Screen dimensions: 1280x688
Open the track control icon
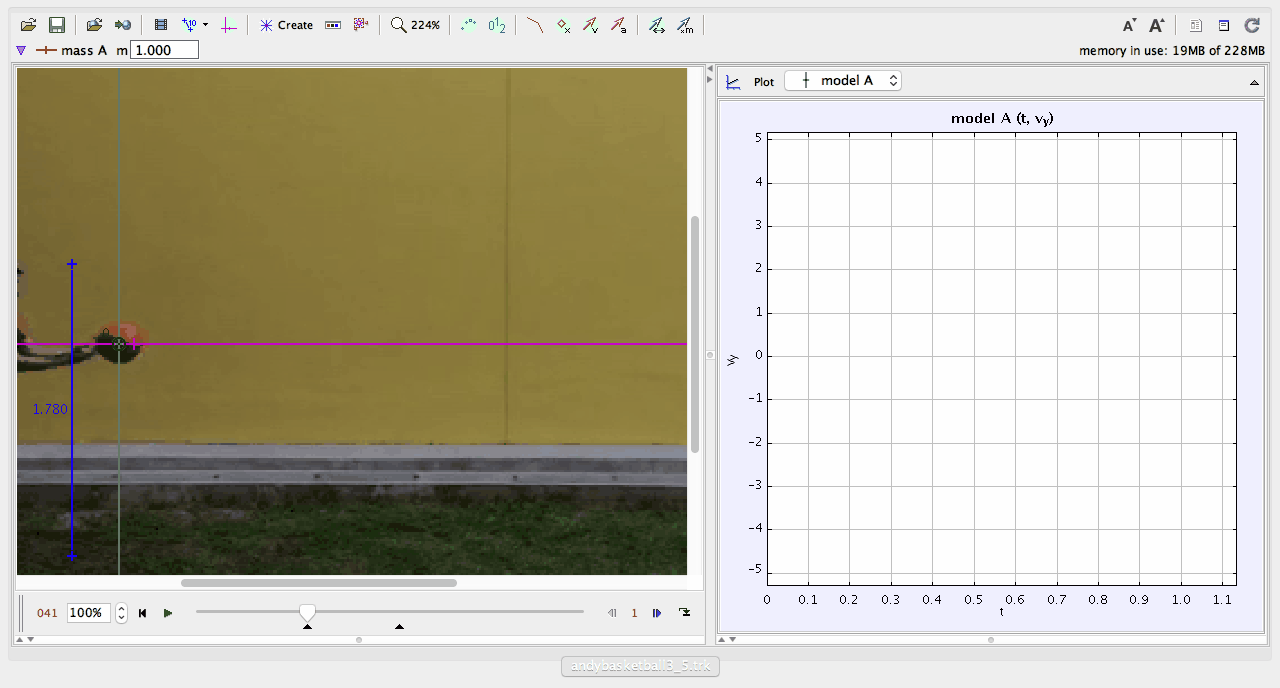click(x=333, y=25)
